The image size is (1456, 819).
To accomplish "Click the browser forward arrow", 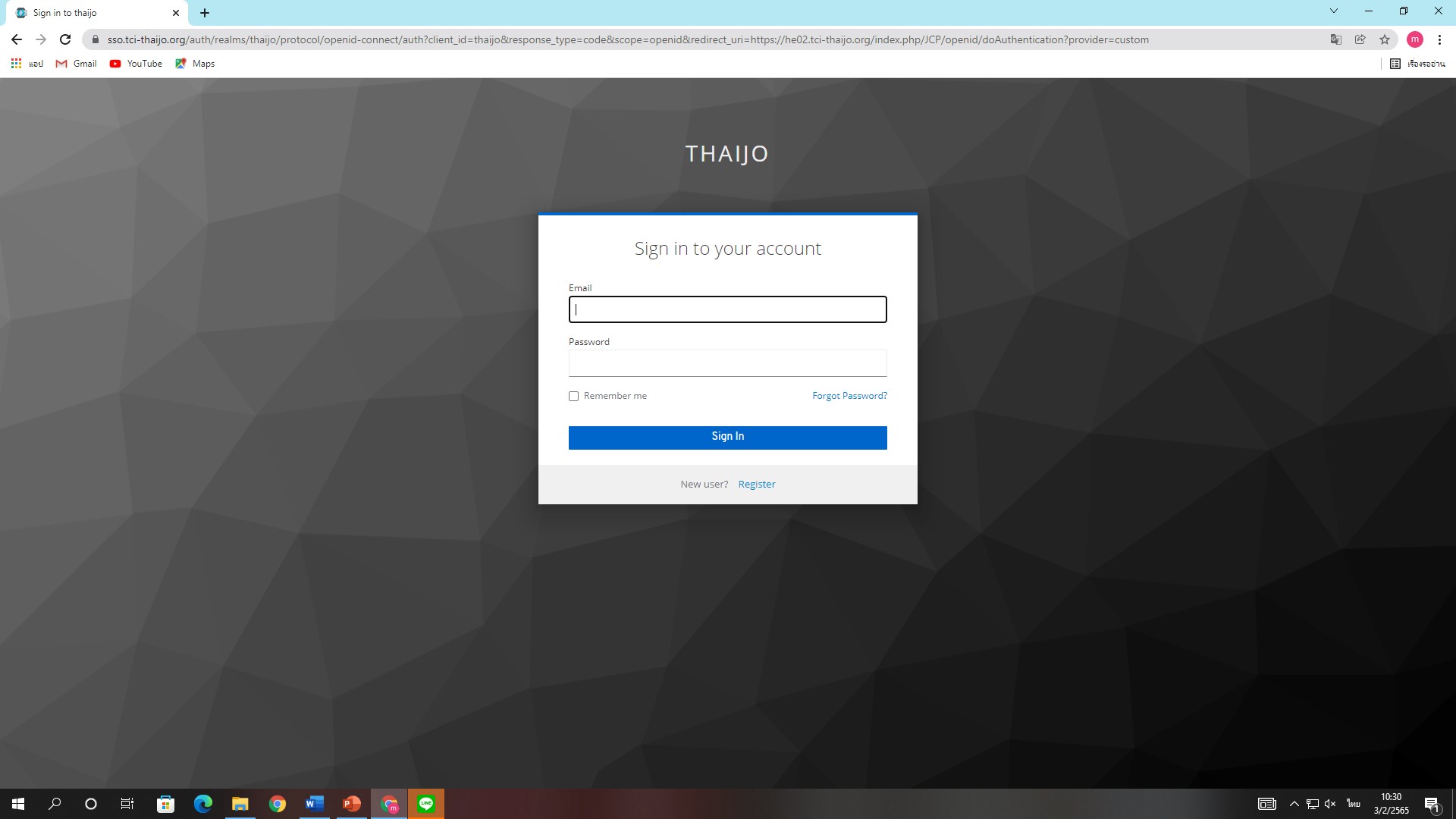I will click(x=41, y=39).
